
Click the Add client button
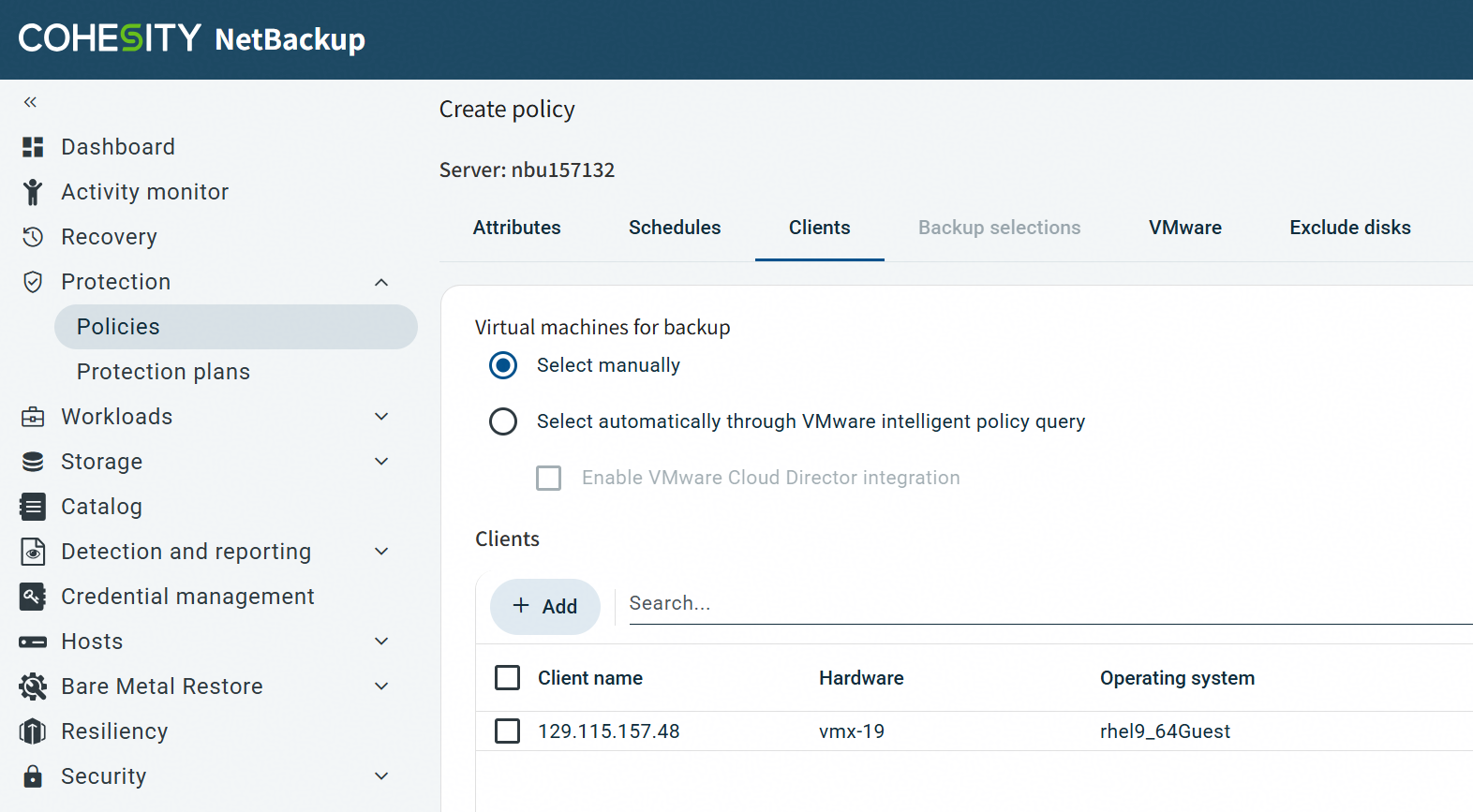[545, 607]
